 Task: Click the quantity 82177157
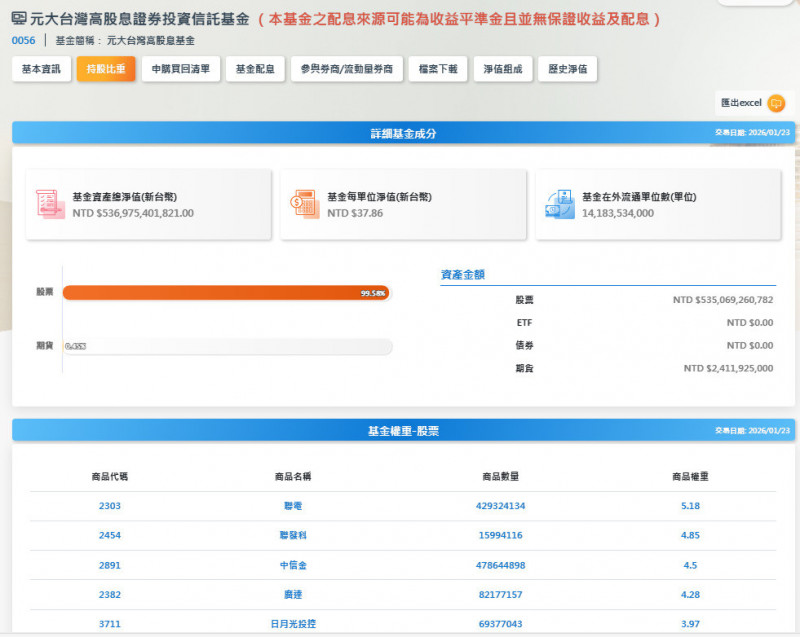click(x=501, y=595)
